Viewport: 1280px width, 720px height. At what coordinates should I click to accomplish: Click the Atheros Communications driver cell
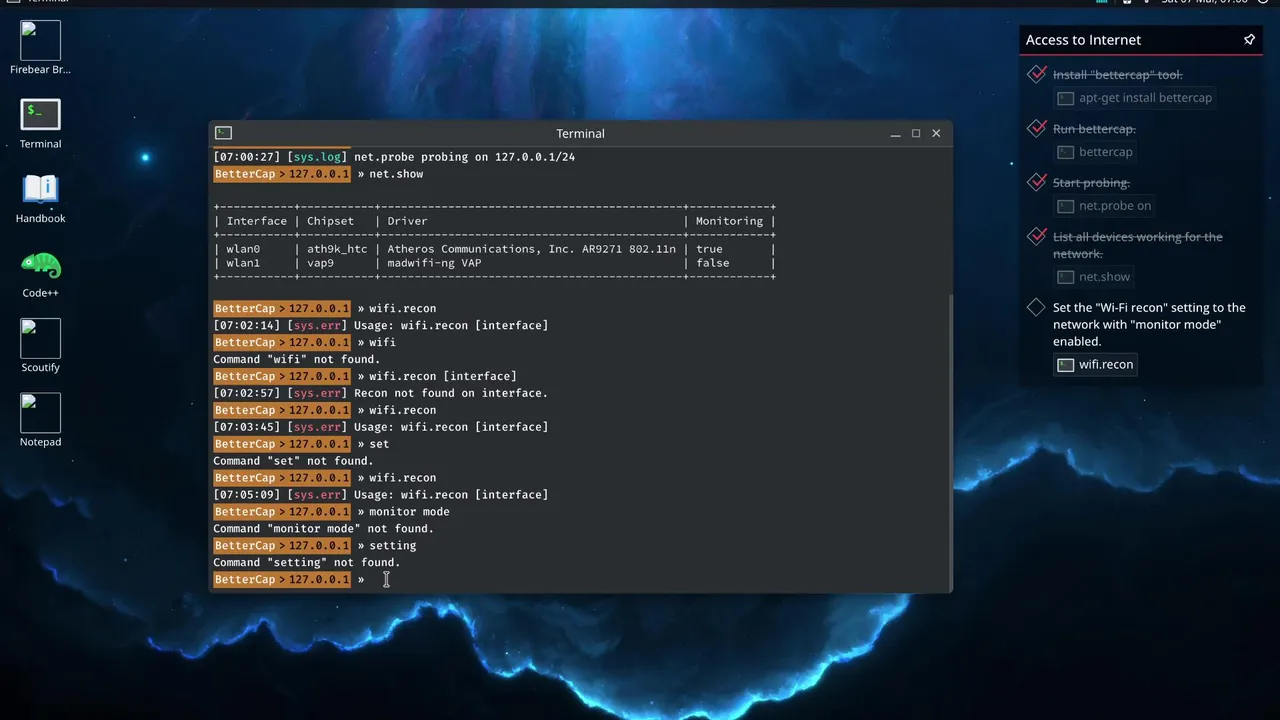pos(532,249)
